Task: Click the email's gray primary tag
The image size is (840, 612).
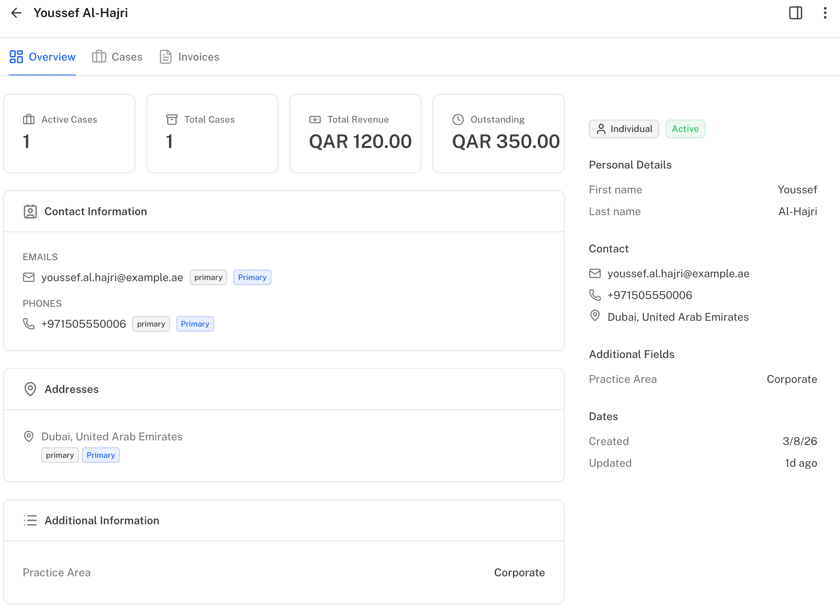Action: click(208, 277)
